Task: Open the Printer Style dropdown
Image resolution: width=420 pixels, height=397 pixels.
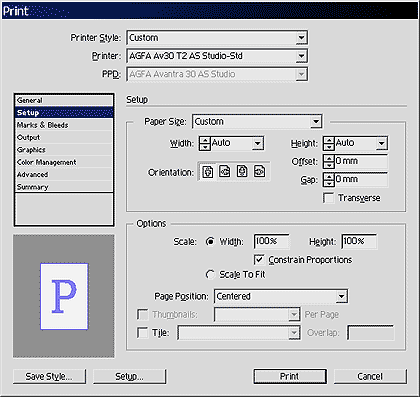Action: pyautogui.click(x=217, y=38)
